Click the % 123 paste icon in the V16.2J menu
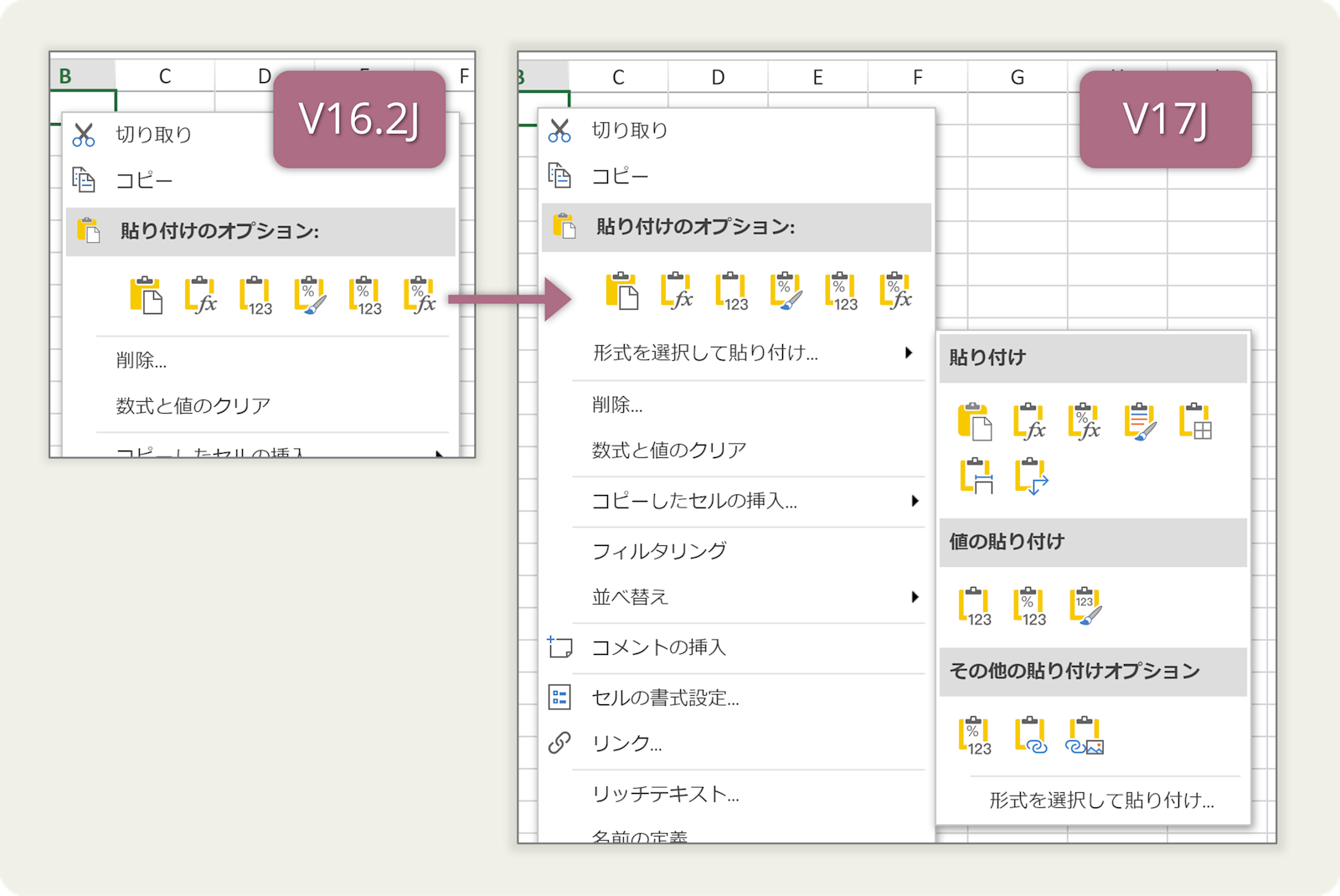 [365, 295]
